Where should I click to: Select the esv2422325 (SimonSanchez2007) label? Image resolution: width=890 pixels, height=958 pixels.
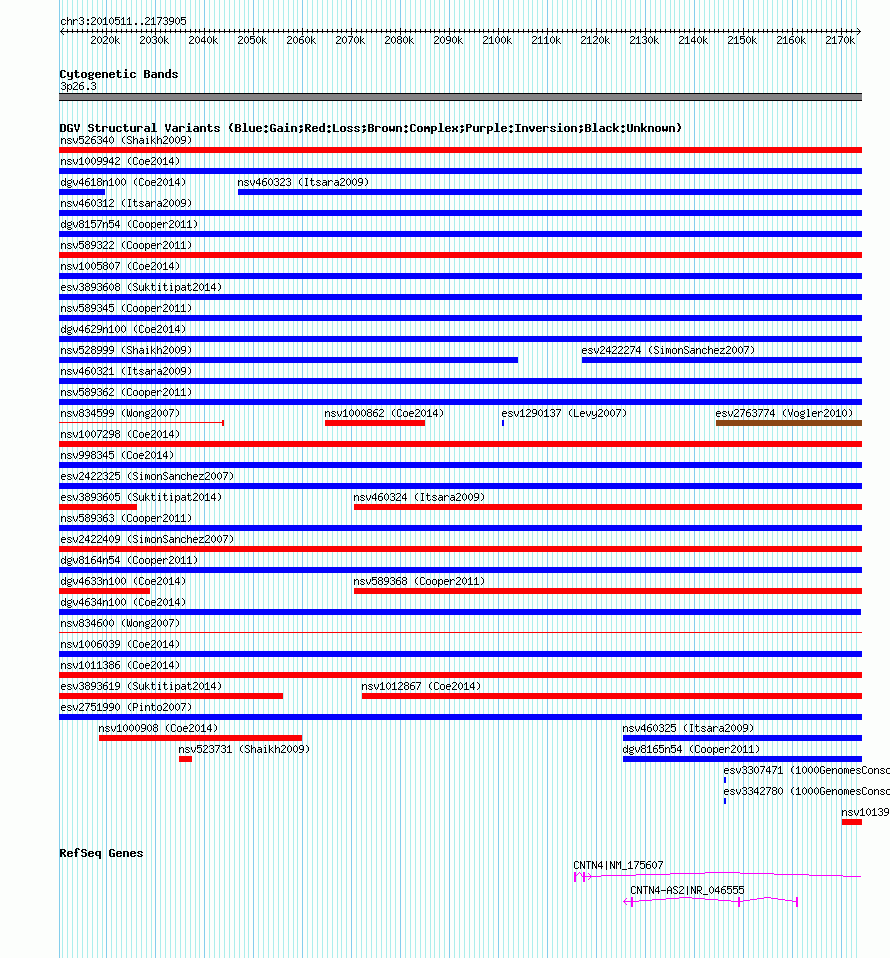(147, 476)
